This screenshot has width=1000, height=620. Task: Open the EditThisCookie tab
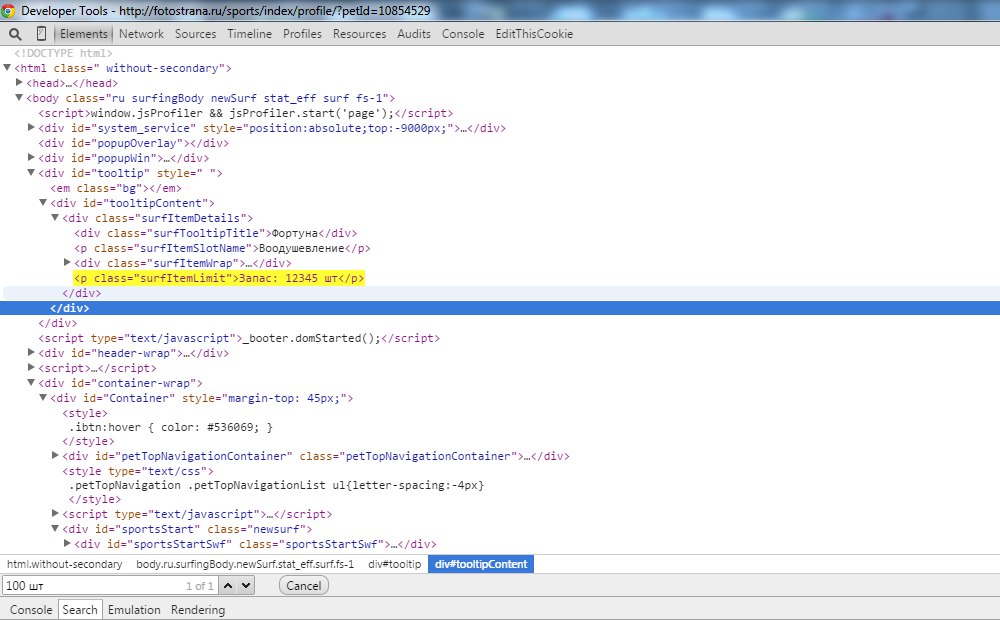pos(534,34)
